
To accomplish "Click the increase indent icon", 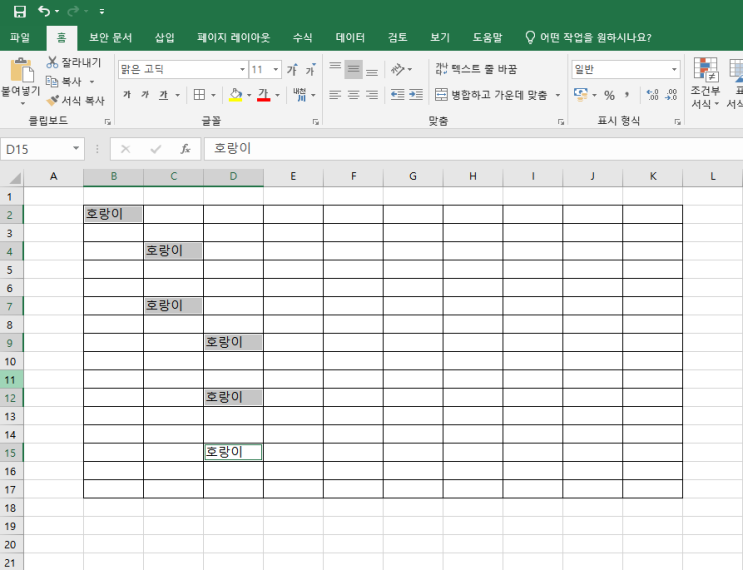I will tap(416, 95).
